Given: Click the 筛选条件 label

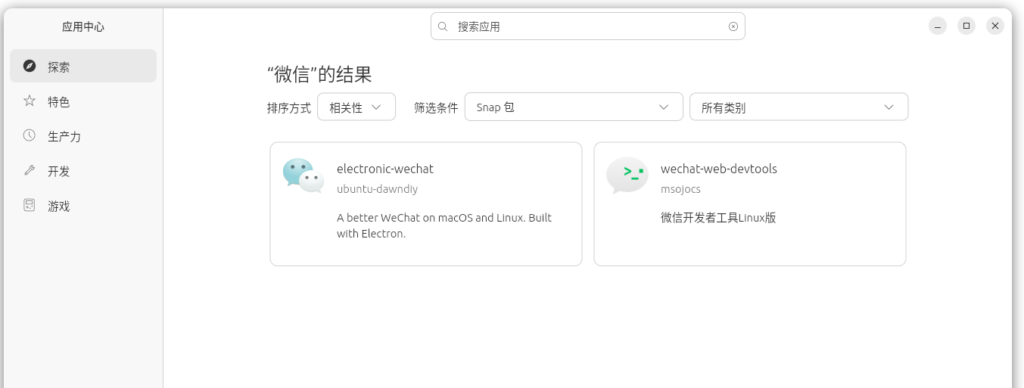Looking at the screenshot, I should (436, 108).
